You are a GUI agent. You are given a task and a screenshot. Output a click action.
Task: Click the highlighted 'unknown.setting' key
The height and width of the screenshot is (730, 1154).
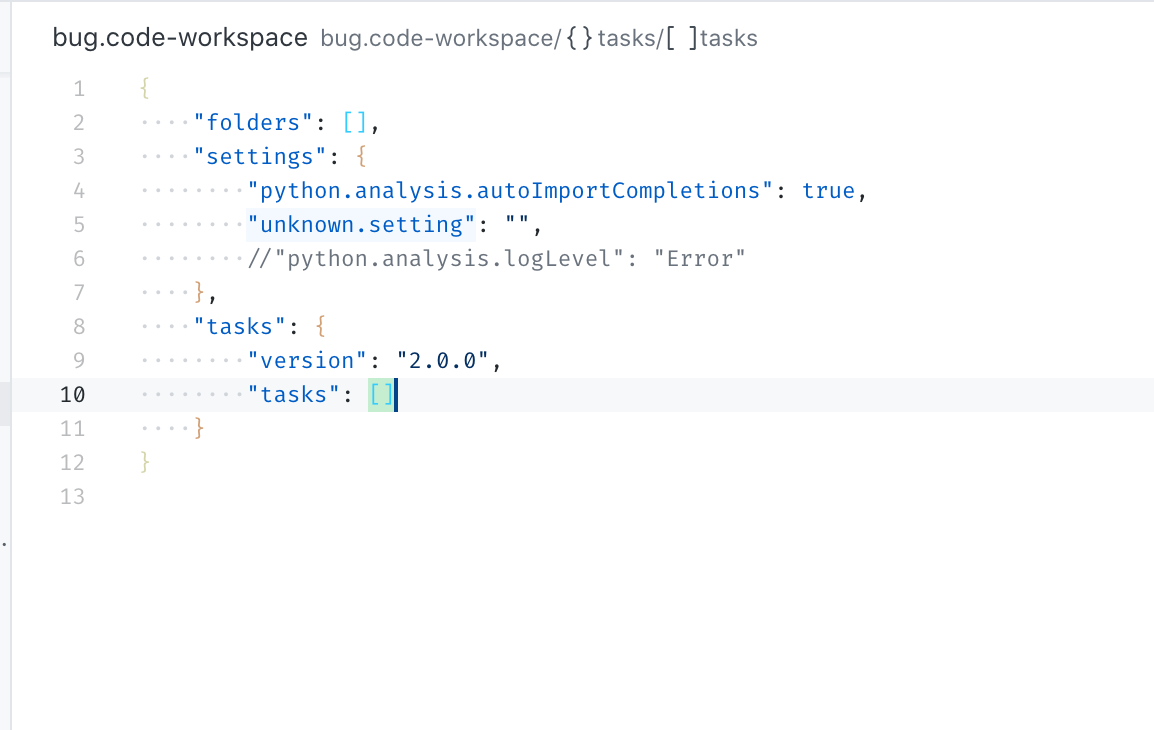(x=362, y=224)
